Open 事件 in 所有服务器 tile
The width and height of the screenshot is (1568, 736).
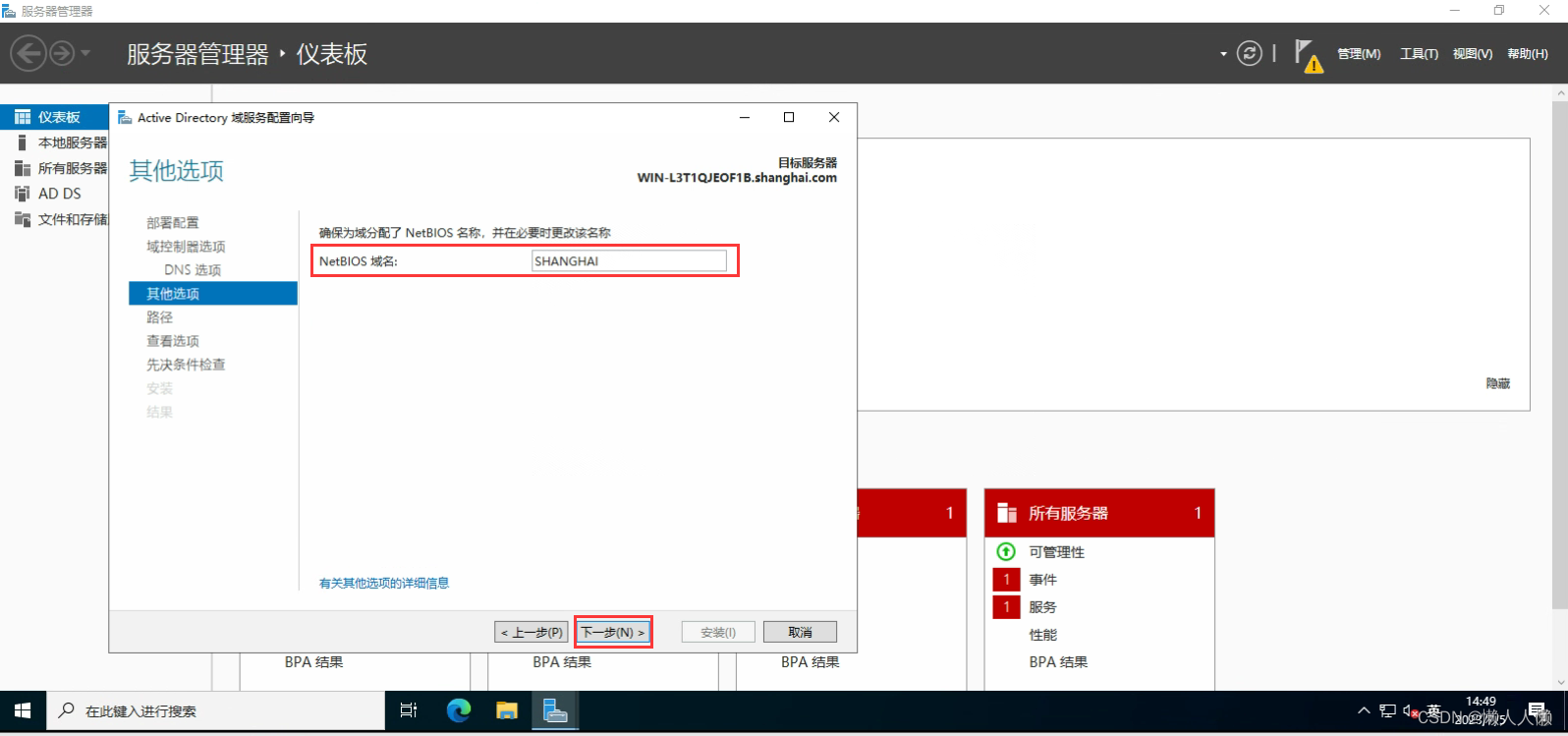coord(1043,580)
